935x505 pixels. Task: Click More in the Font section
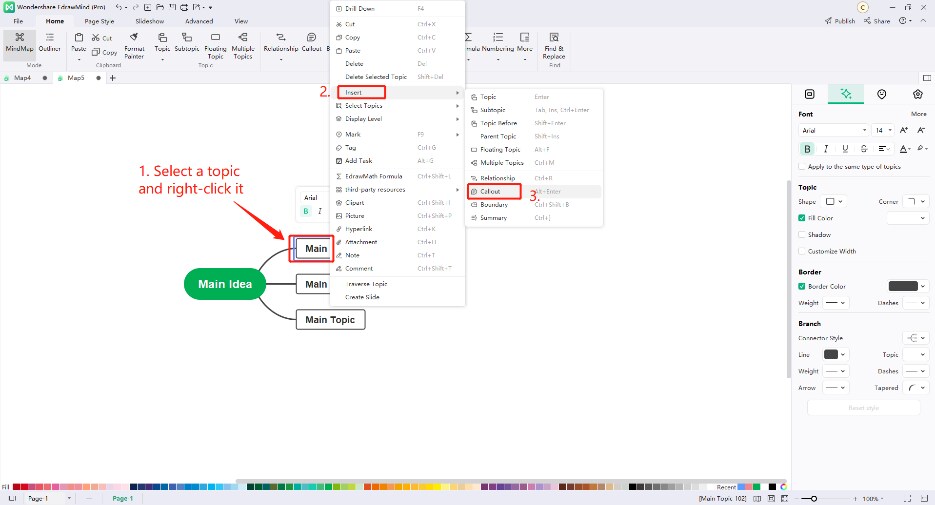pyautogui.click(x=918, y=114)
